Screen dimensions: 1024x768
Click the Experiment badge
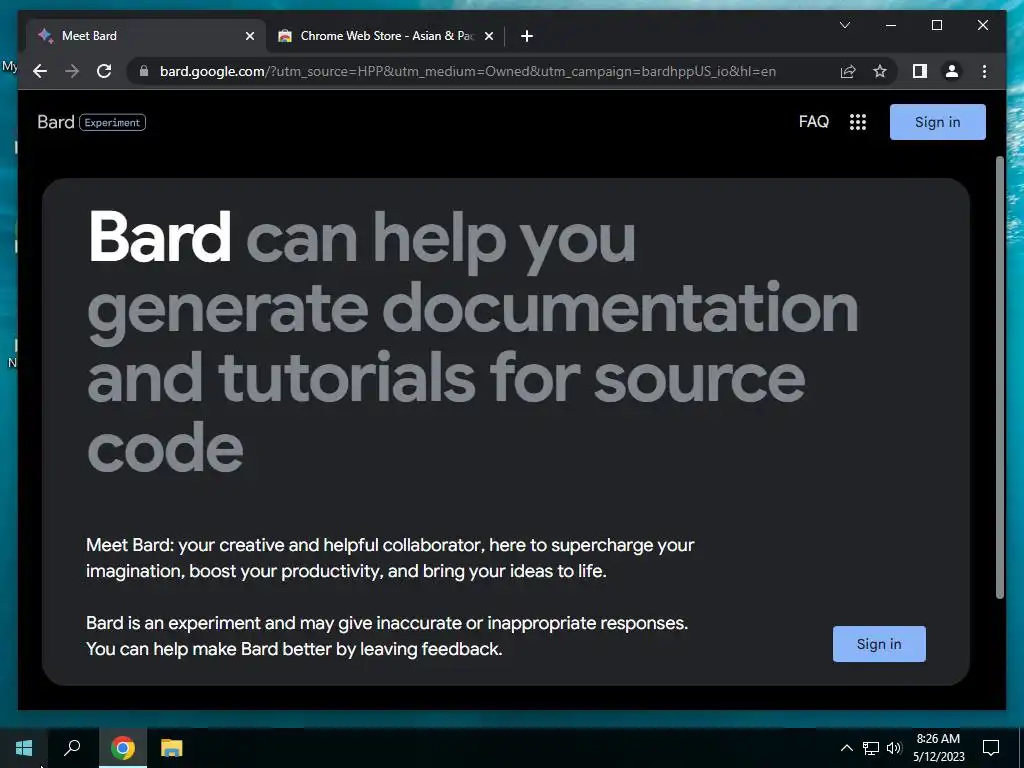point(112,122)
